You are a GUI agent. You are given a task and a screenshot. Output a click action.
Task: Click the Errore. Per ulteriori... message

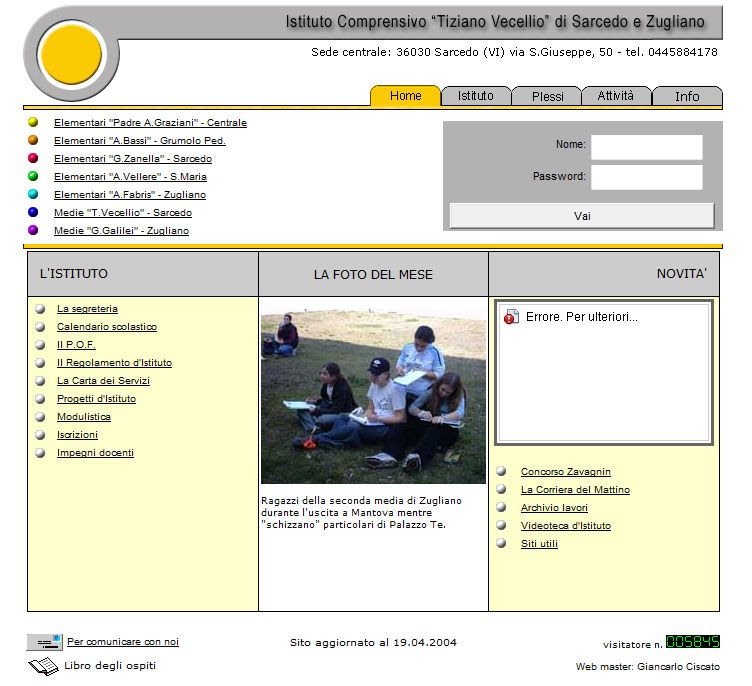tap(582, 317)
